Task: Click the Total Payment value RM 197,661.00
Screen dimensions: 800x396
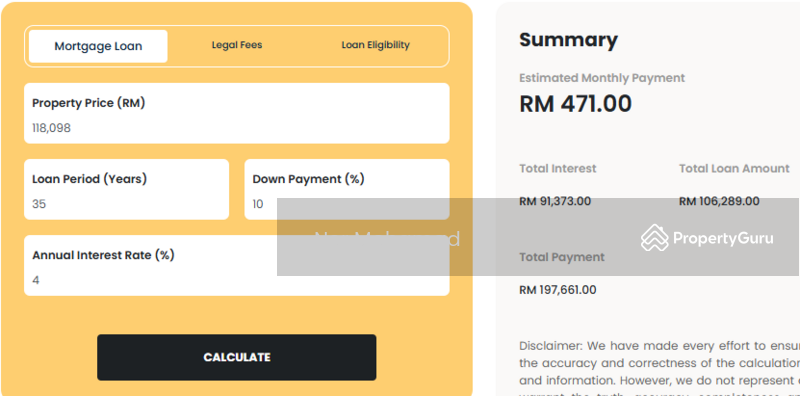Action: 558,290
